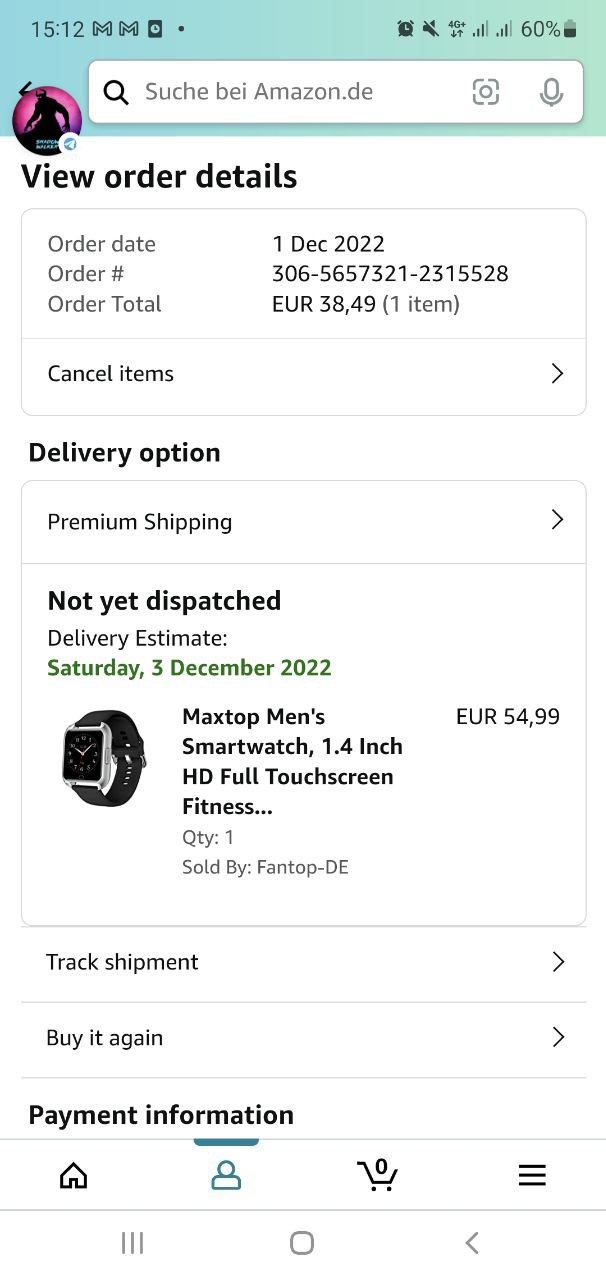
Task: Expand the Cancel items chevron
Action: click(x=557, y=374)
